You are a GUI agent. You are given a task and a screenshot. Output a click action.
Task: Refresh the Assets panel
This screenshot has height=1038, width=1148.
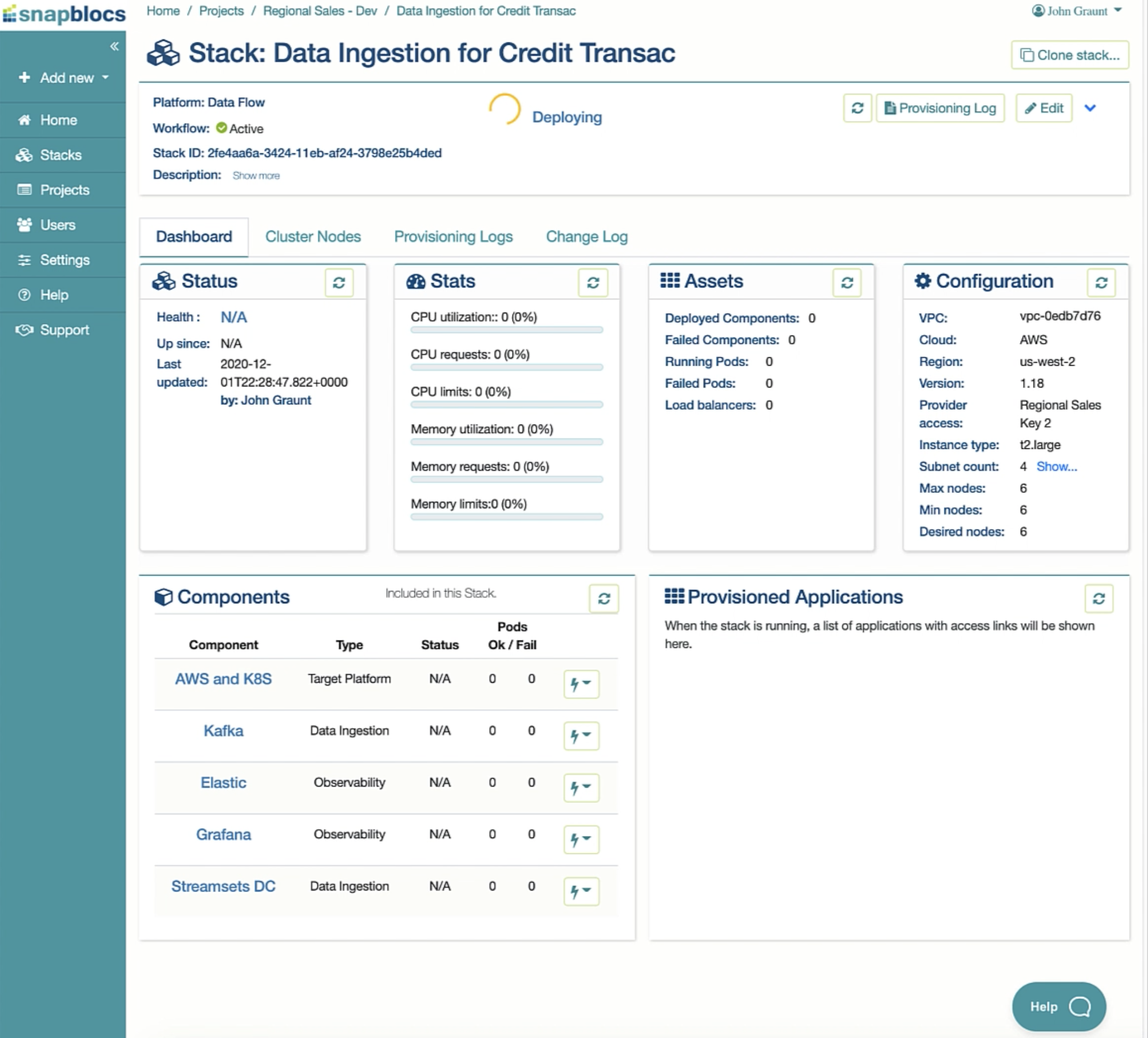point(847,283)
